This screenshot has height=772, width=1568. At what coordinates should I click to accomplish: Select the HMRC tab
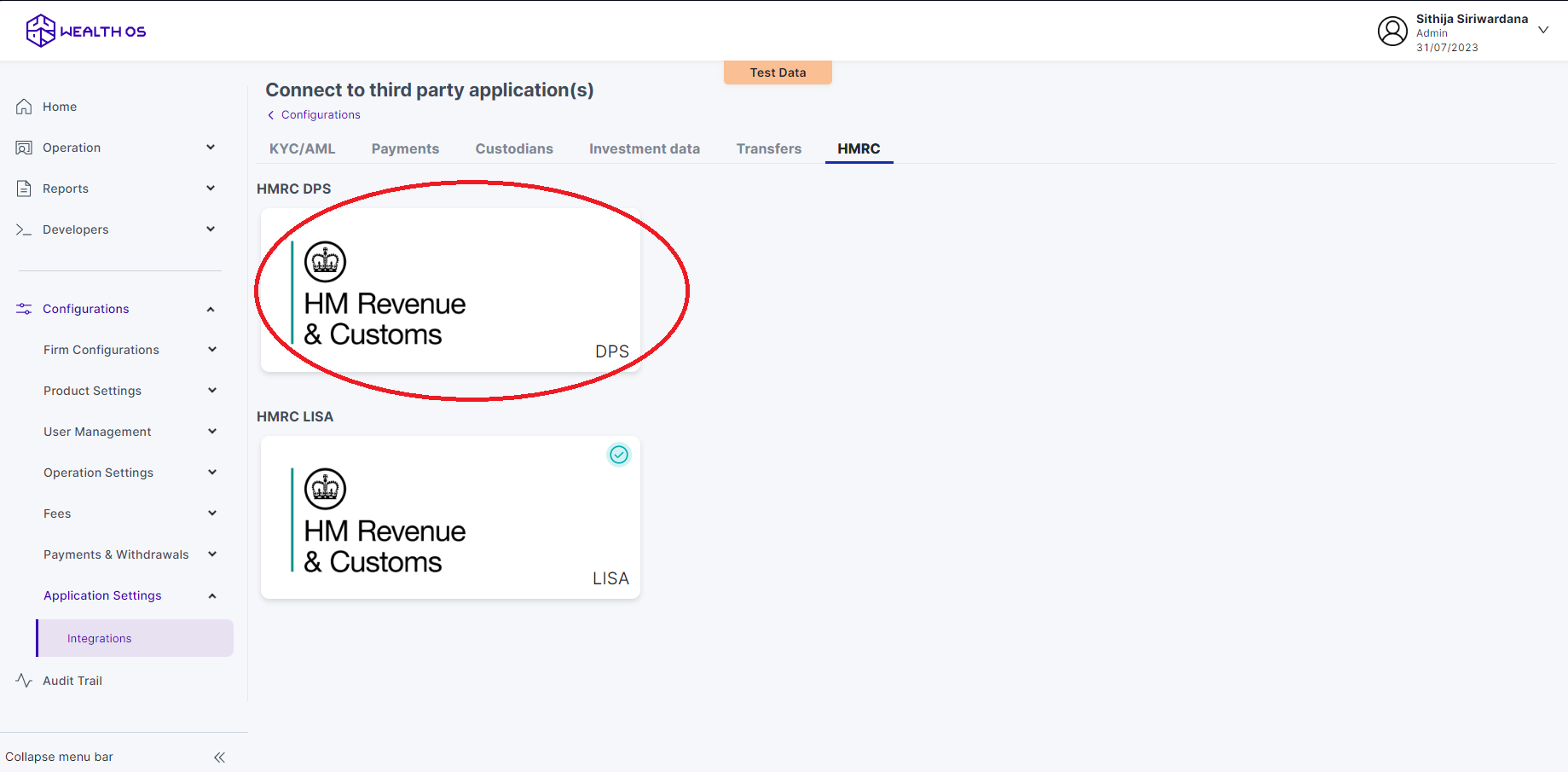(859, 148)
